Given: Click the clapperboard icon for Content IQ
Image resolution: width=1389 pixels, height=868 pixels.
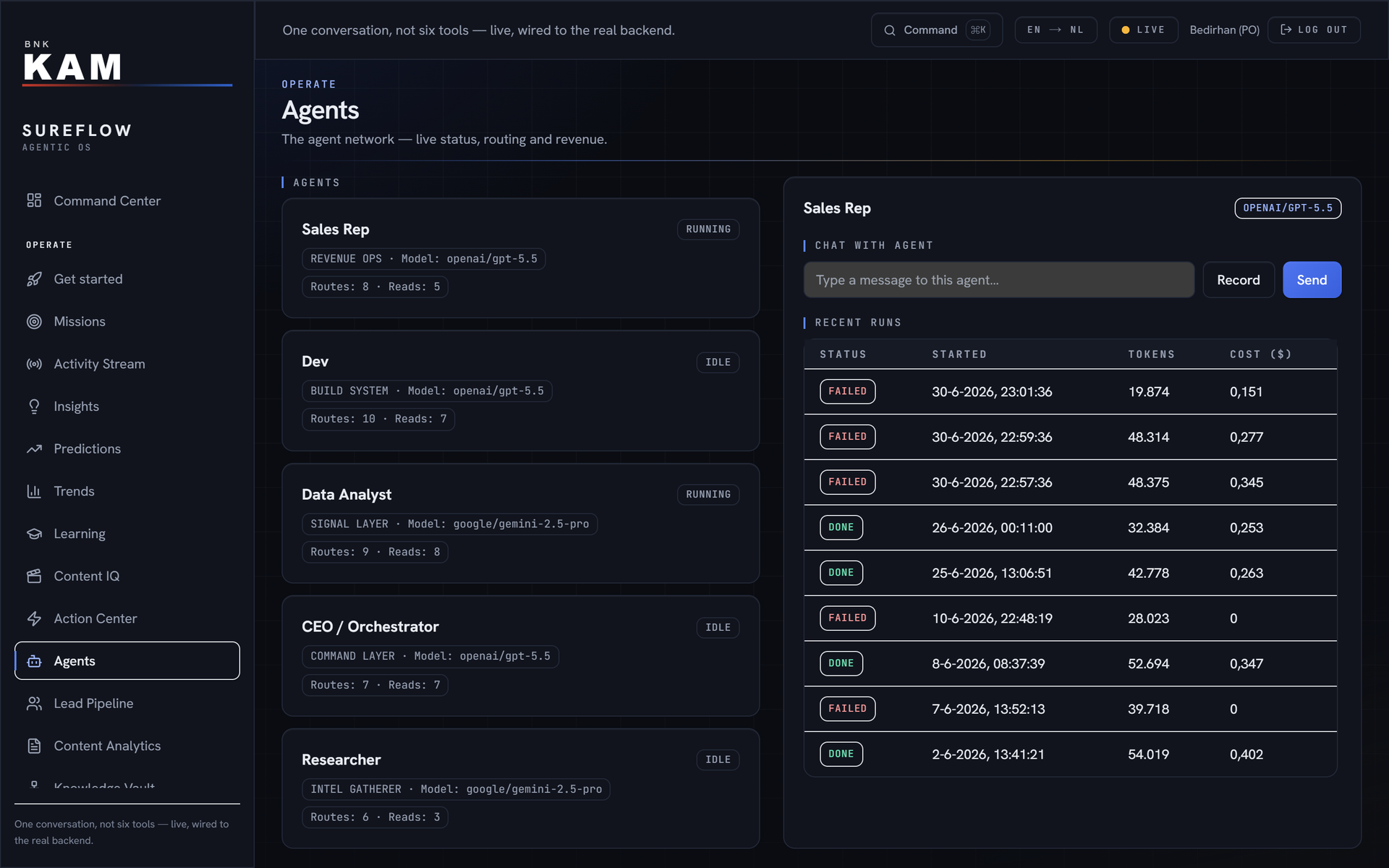Looking at the screenshot, I should click(x=34, y=576).
